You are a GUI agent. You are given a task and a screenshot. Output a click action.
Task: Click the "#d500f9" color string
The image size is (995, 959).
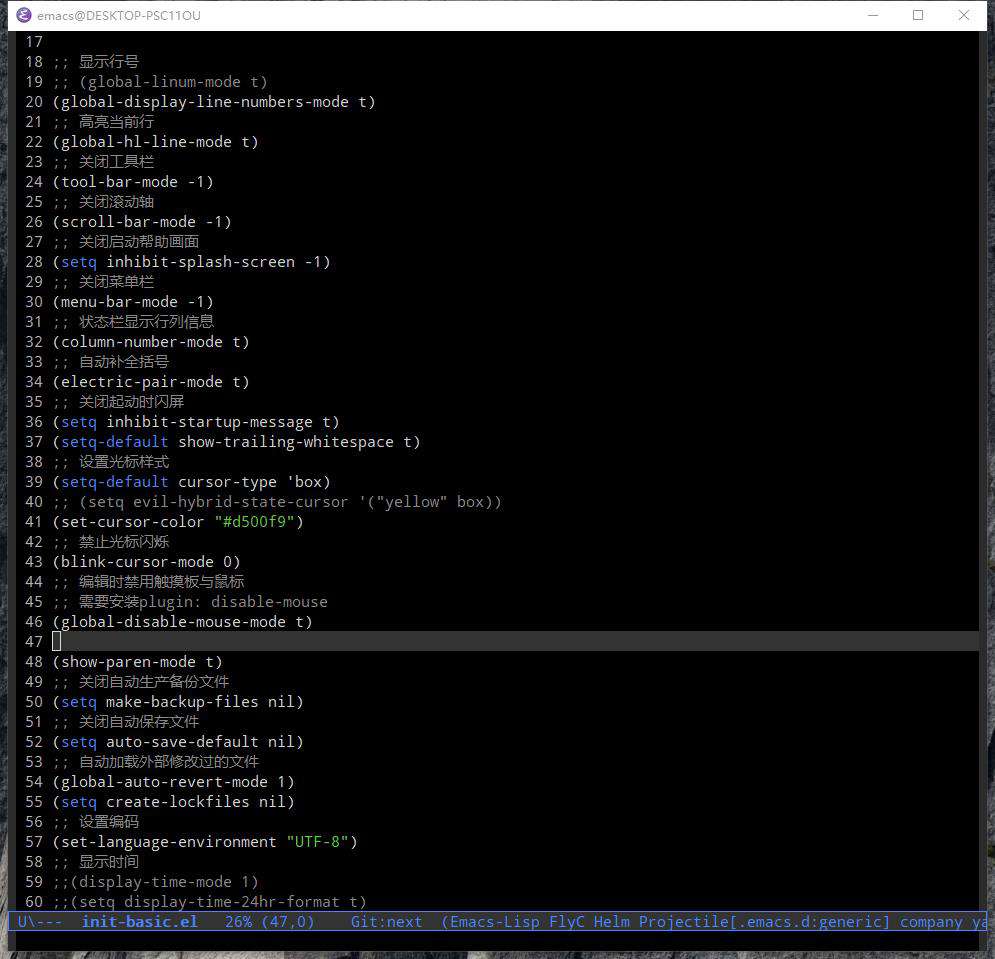[x=254, y=522]
